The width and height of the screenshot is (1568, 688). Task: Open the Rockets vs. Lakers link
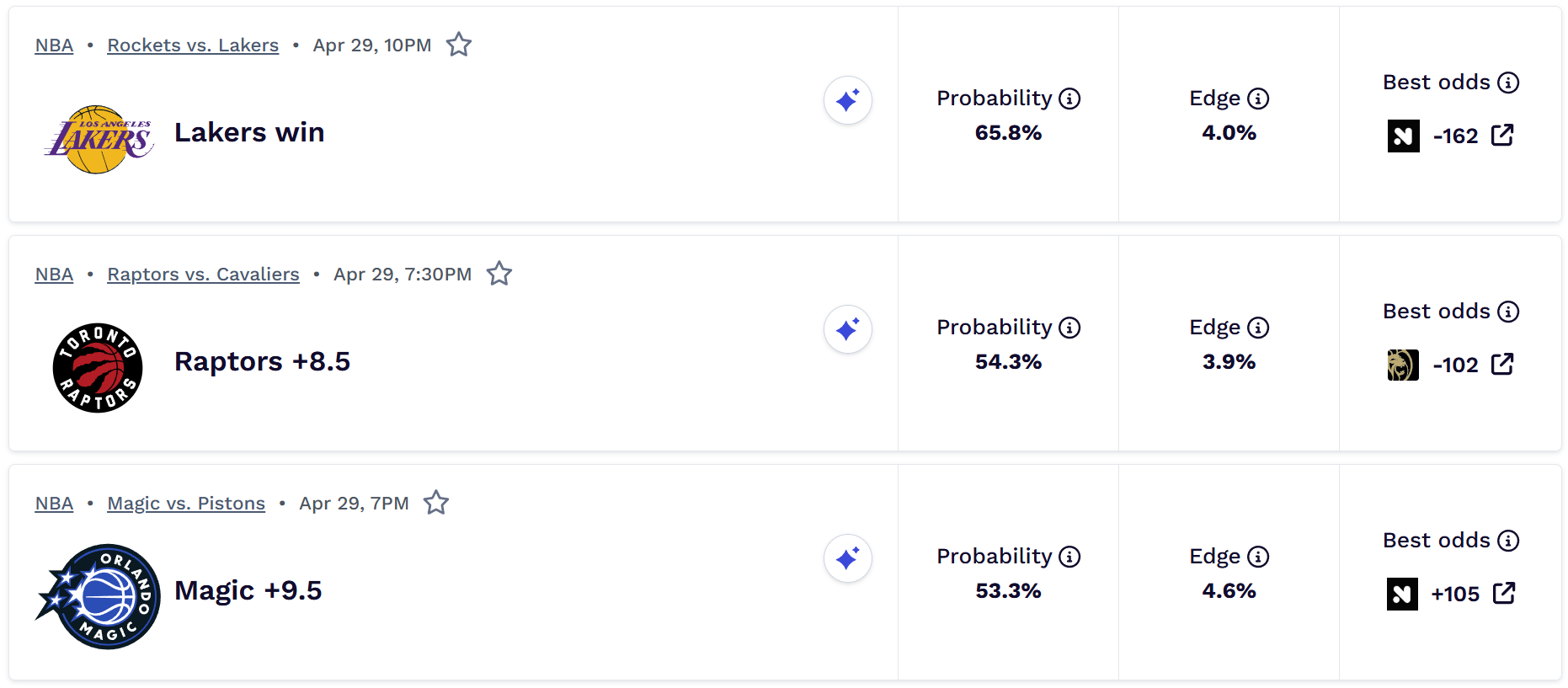(x=193, y=45)
